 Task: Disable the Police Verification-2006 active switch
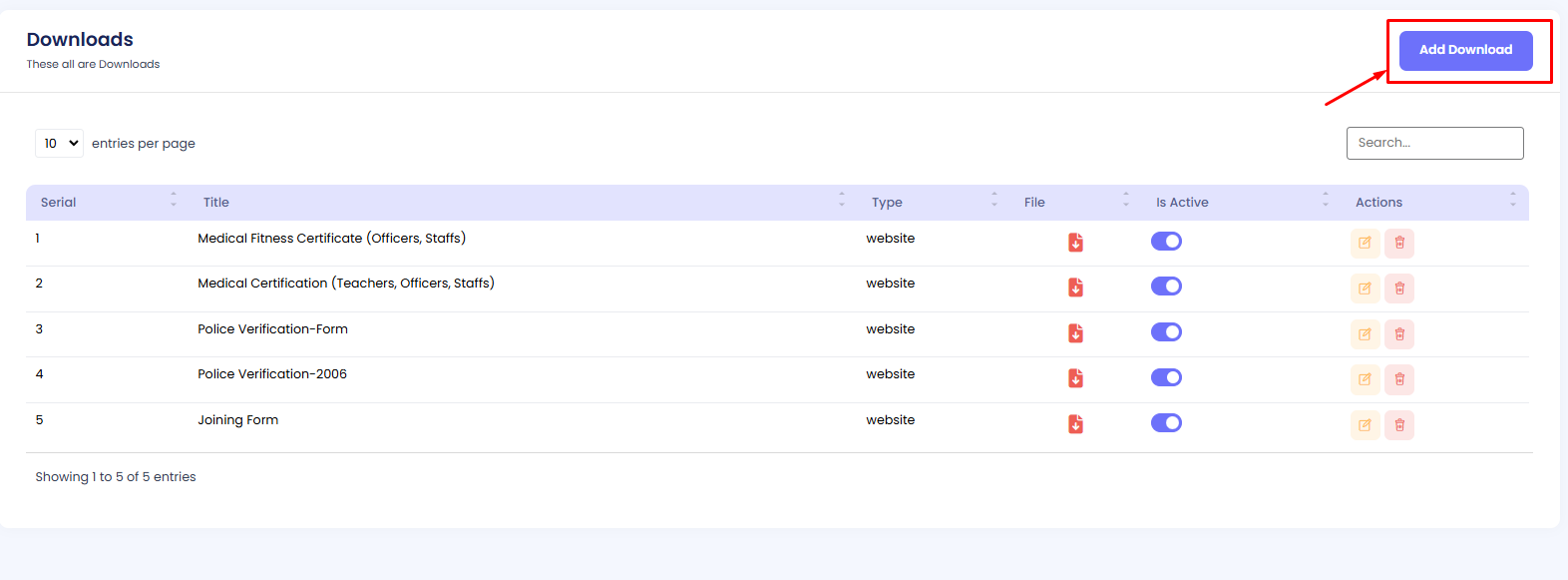1166,377
